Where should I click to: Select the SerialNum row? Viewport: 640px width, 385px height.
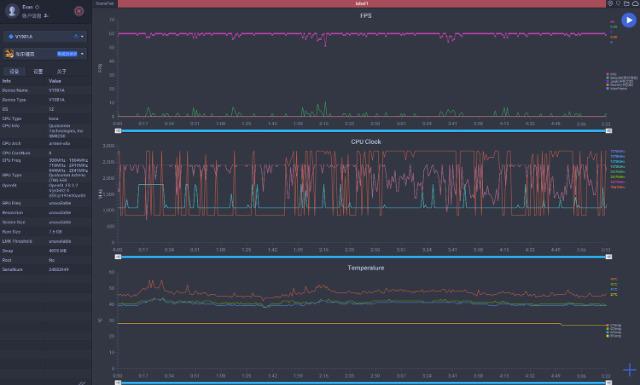tap(45, 269)
